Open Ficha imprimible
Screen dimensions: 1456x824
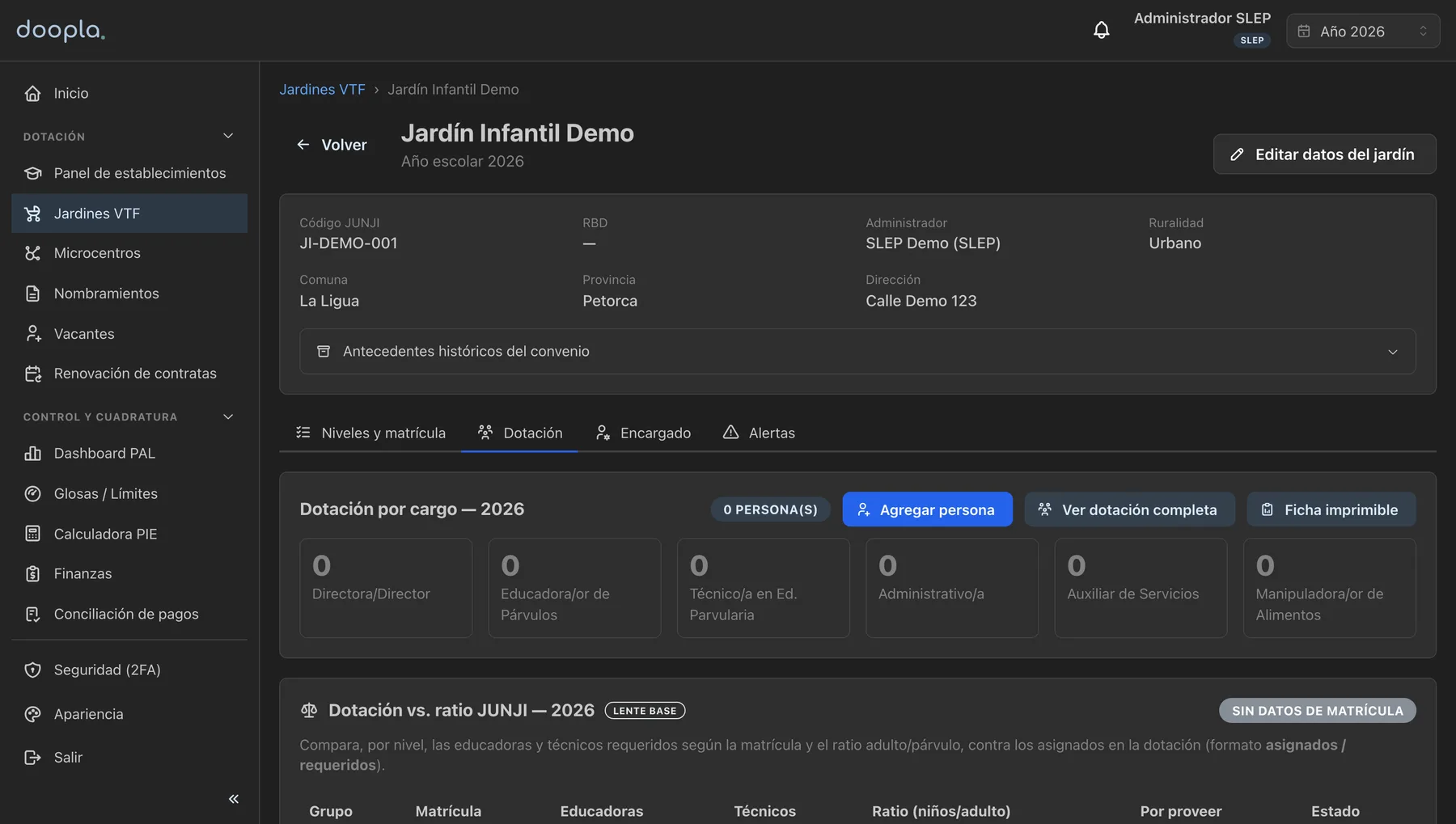1331,509
